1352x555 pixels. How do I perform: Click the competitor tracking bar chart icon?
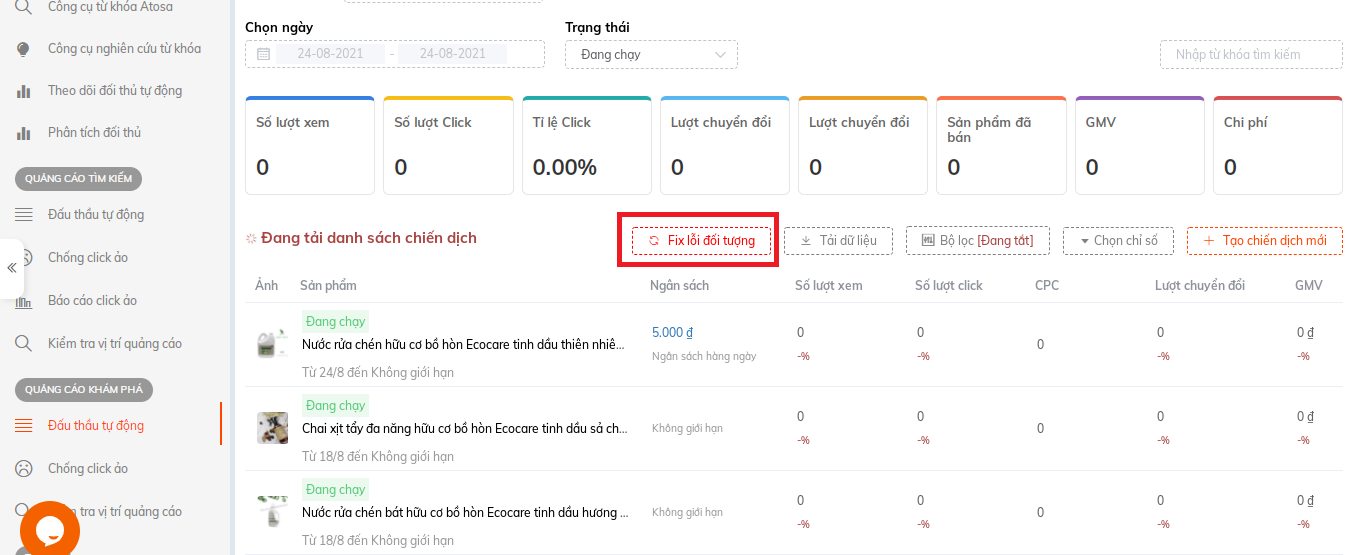point(23,91)
